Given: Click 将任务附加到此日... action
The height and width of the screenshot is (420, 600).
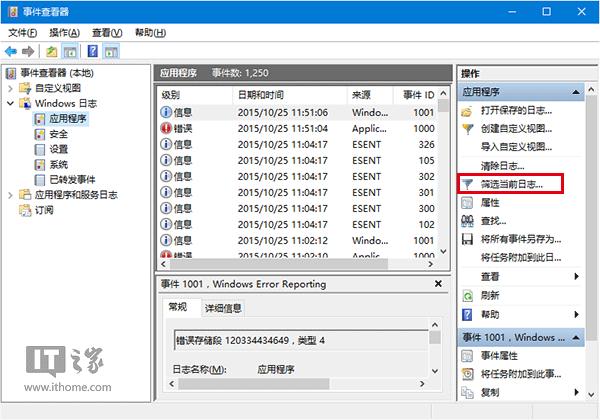Looking at the screenshot, I should click(x=520, y=258).
